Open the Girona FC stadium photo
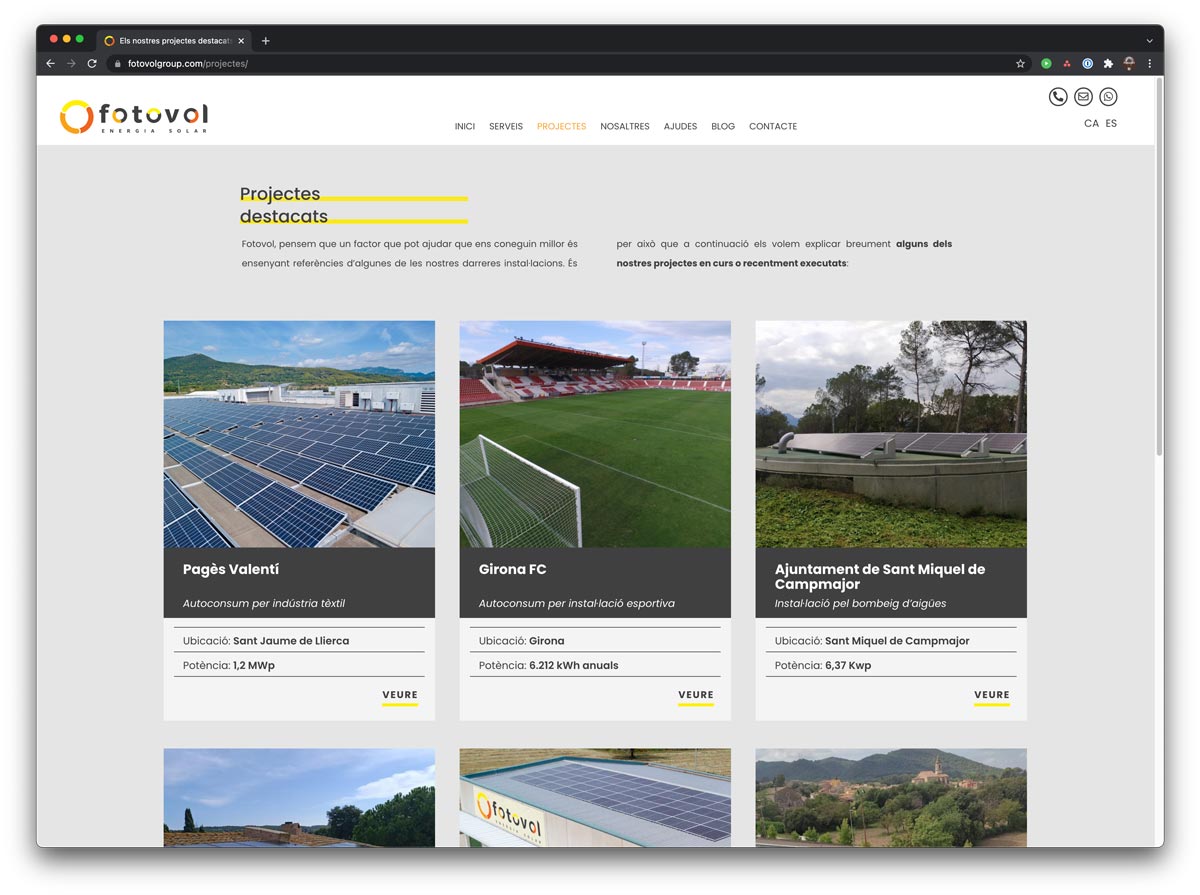 click(x=595, y=434)
